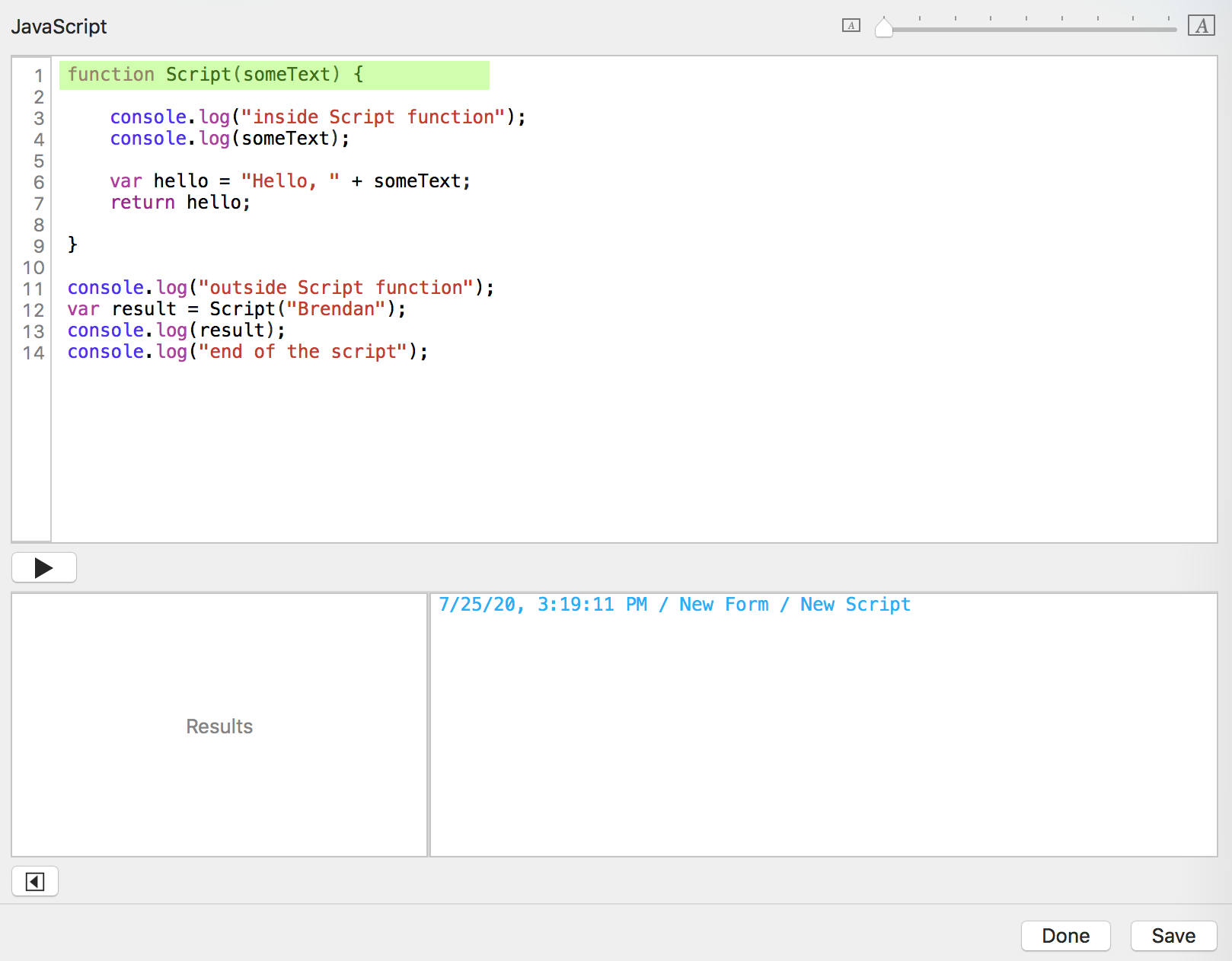The image size is (1232, 961).
Task: Click the large font size icon
Action: coord(1201,26)
